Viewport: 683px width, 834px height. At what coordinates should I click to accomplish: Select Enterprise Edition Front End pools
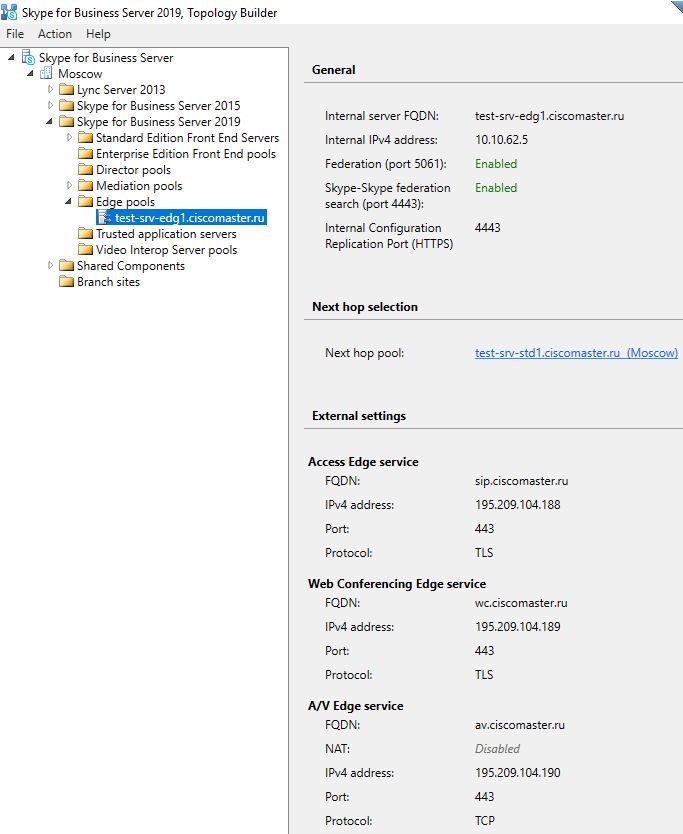pos(186,154)
